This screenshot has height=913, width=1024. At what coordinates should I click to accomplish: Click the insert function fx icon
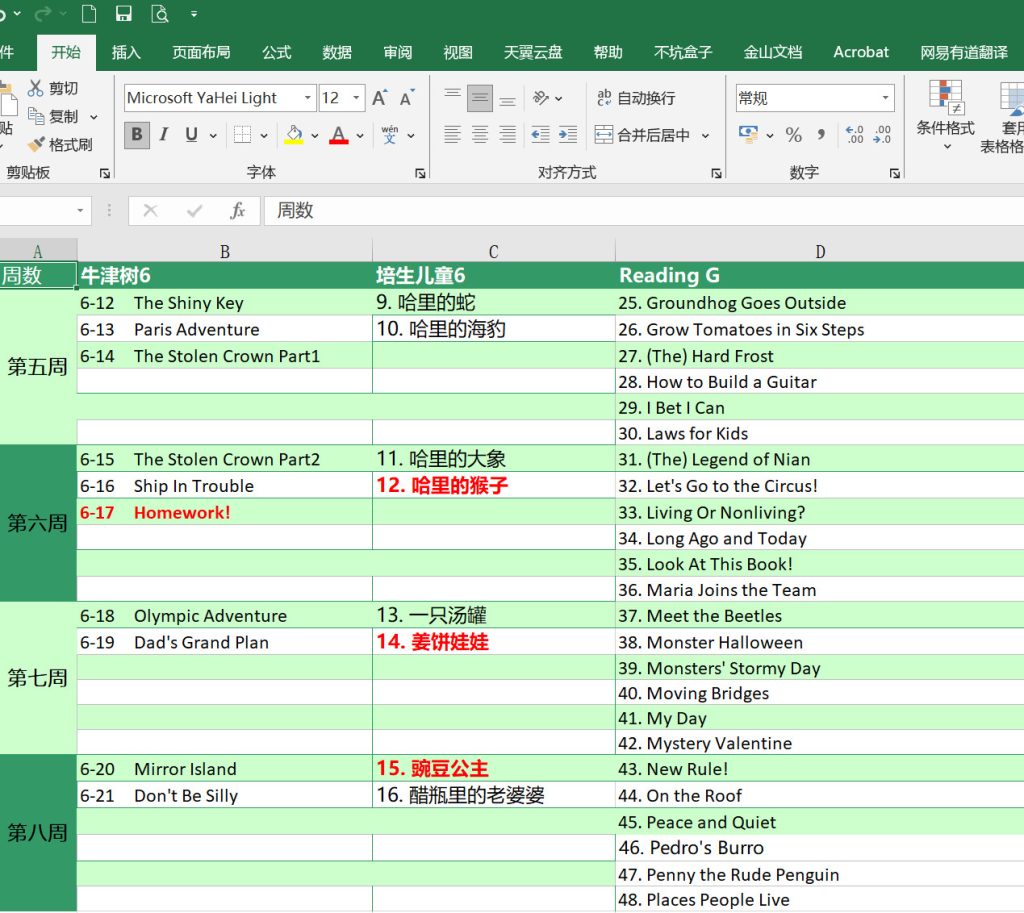(238, 211)
